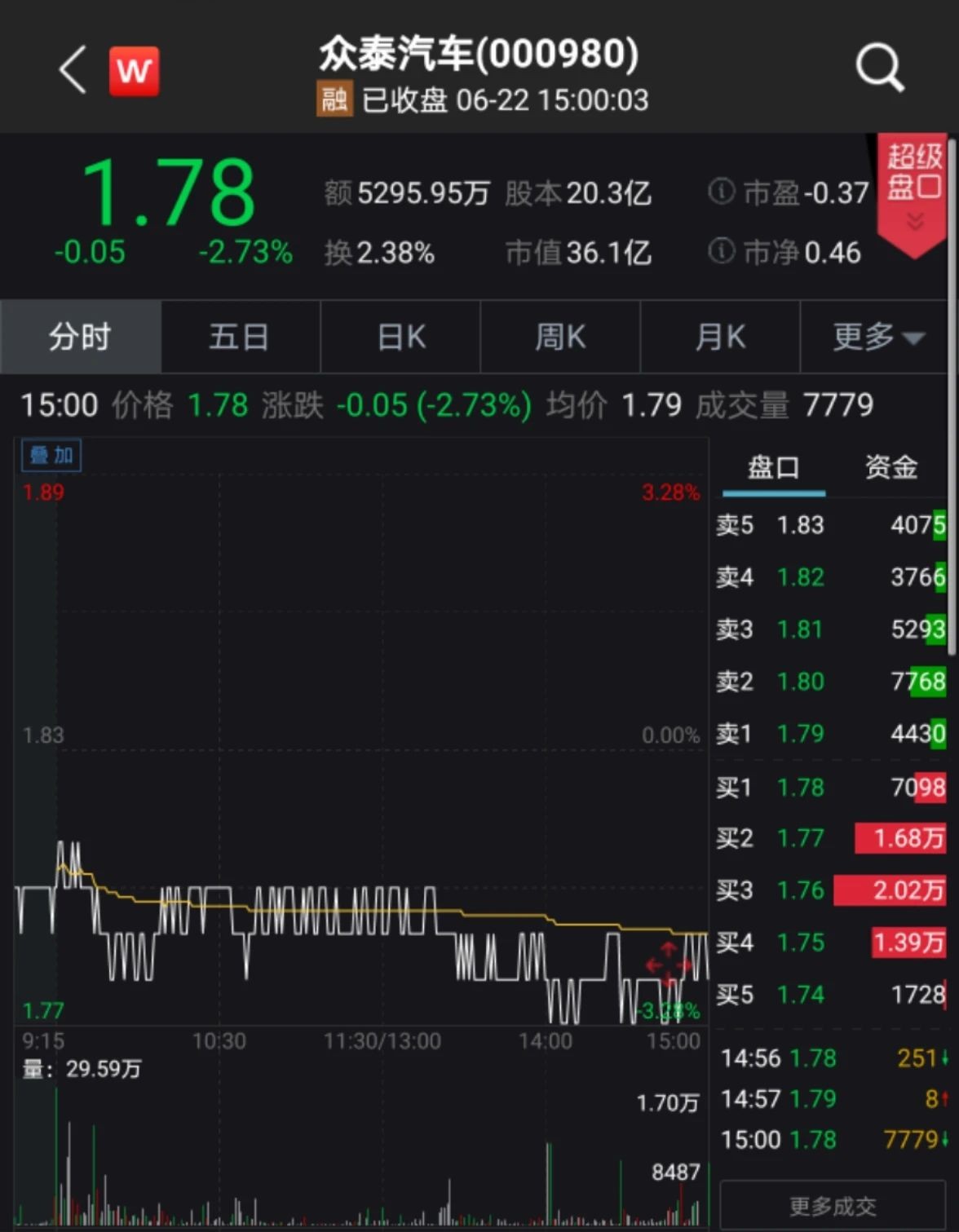Screen dimensions: 959x1232
Task: Tap the big 1.78 current price
Action: tap(169, 192)
